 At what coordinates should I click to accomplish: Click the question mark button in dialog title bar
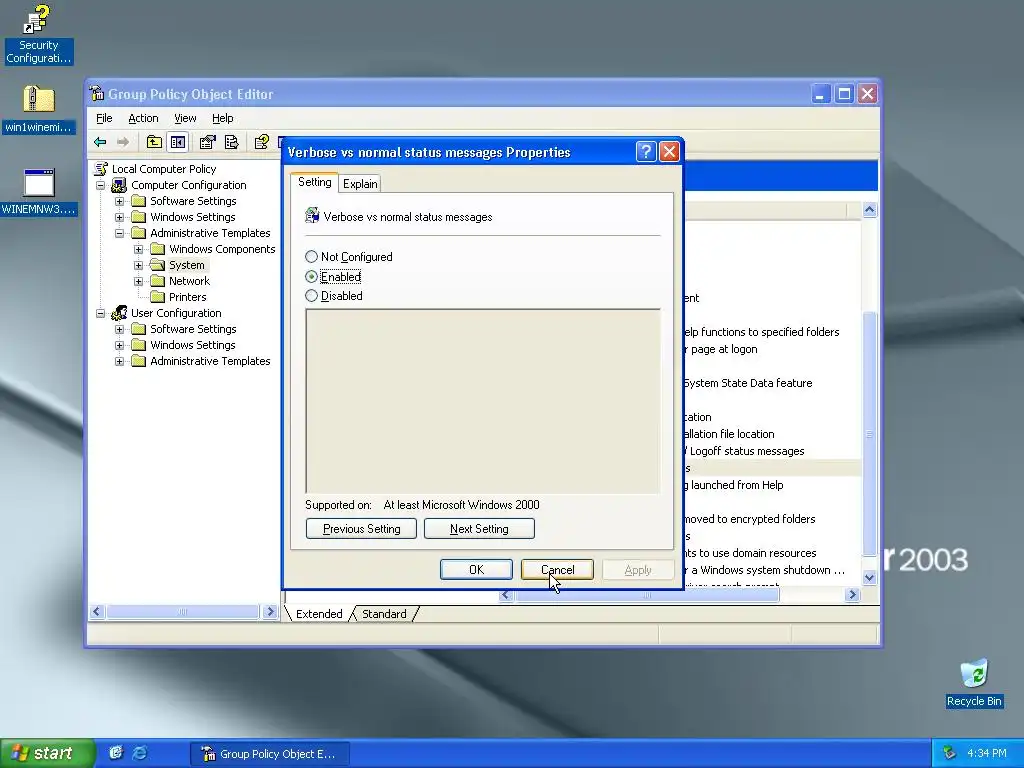pyautogui.click(x=646, y=152)
